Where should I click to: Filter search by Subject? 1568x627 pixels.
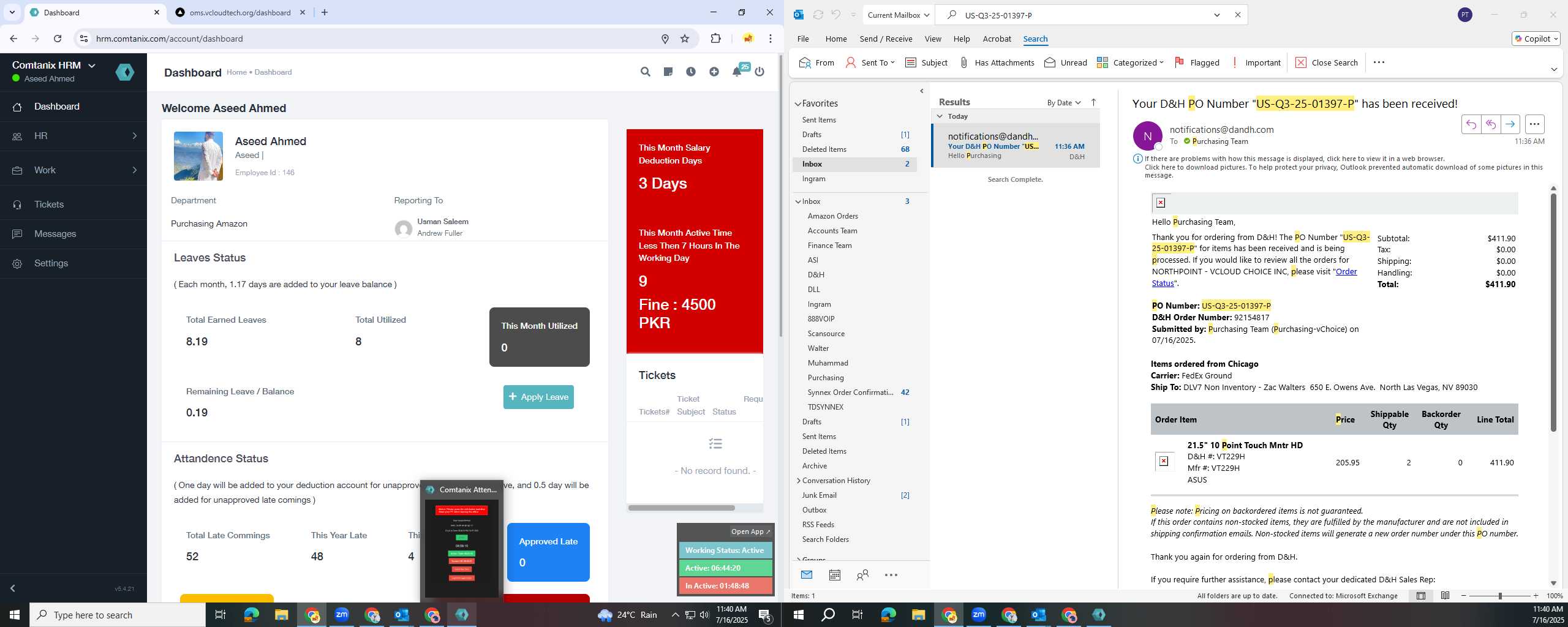(926, 62)
